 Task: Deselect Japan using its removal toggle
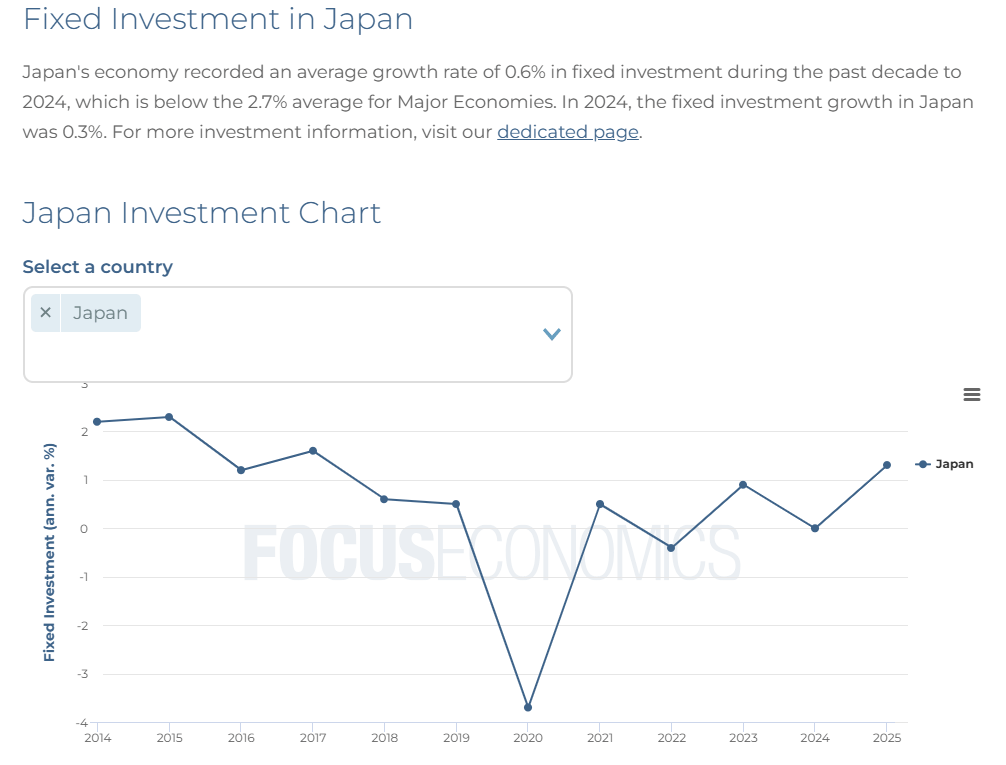pos(45,312)
